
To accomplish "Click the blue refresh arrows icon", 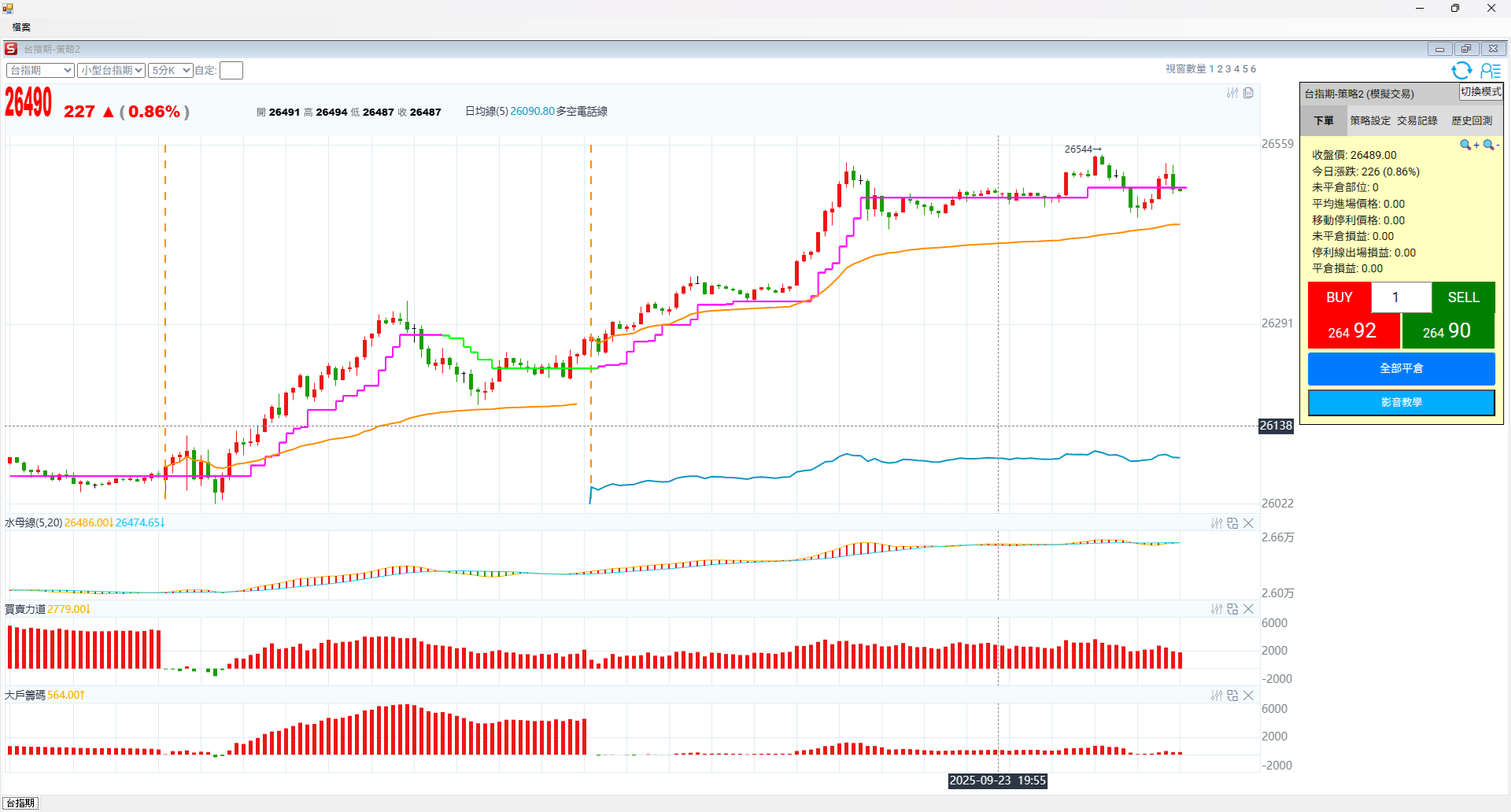I will coord(1461,71).
